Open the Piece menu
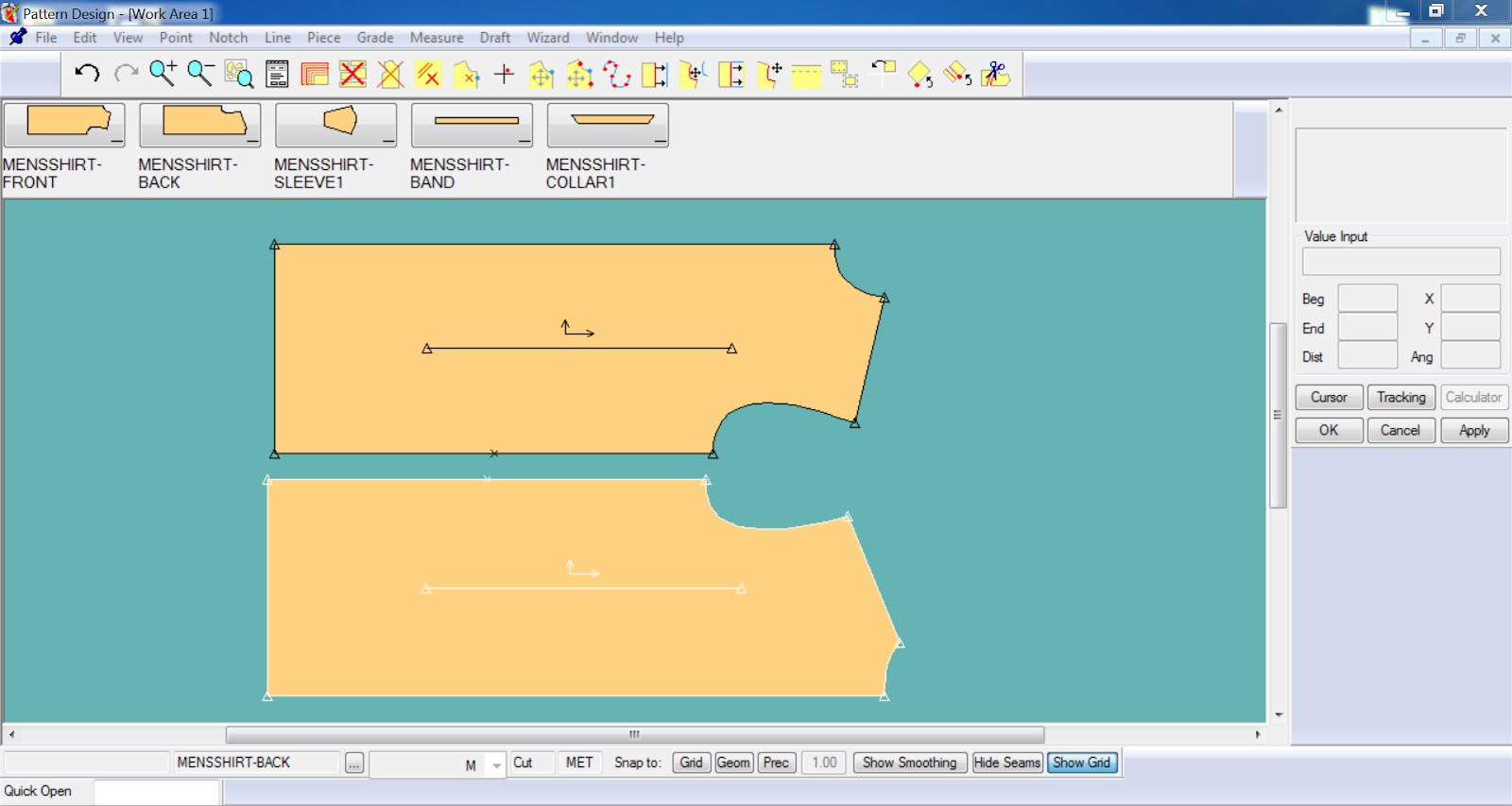 coord(324,38)
